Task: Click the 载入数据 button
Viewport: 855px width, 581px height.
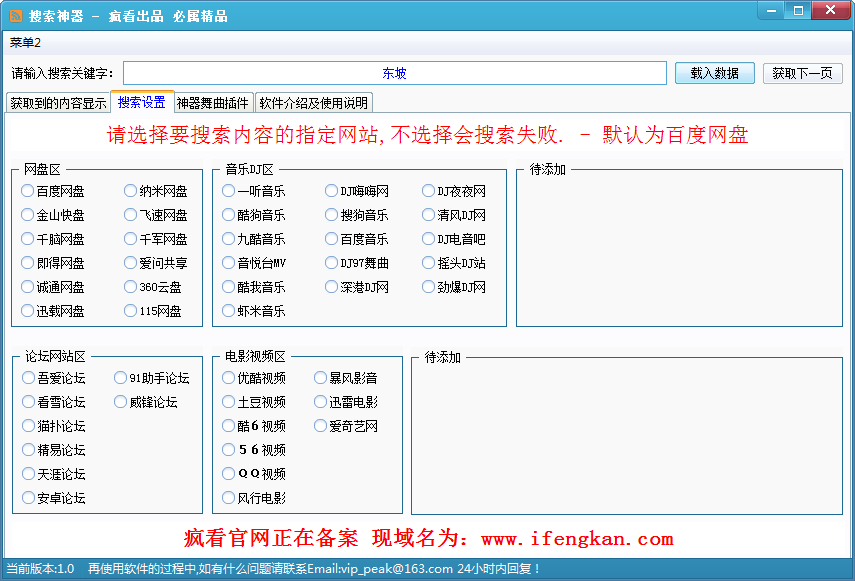Action: [714, 72]
